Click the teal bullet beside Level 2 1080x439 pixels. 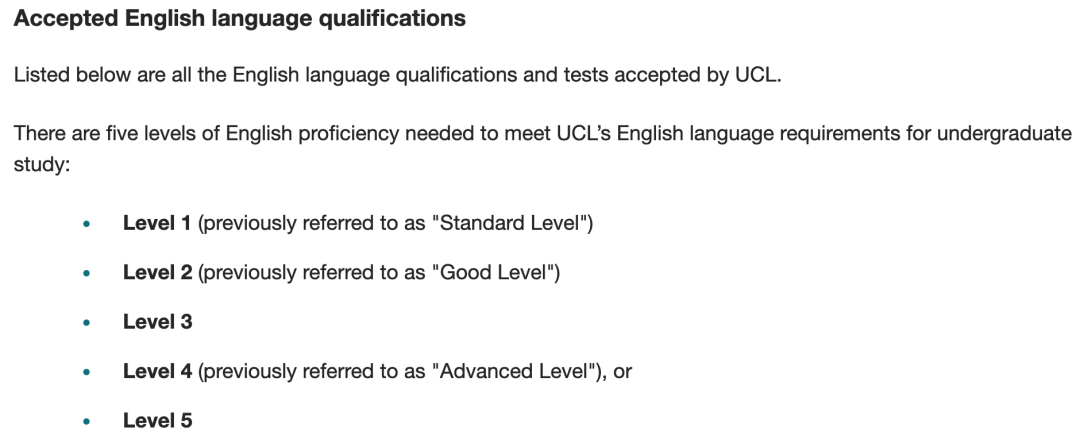click(x=86, y=273)
